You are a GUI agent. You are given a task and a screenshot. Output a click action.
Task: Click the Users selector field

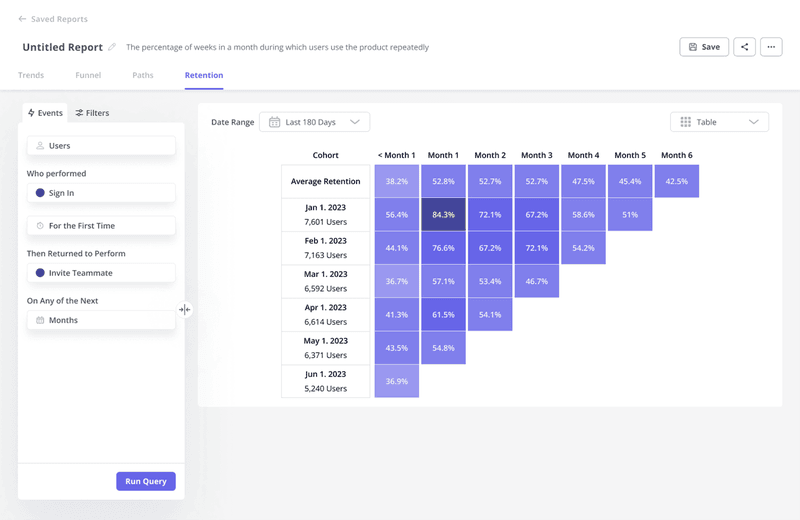pos(101,146)
